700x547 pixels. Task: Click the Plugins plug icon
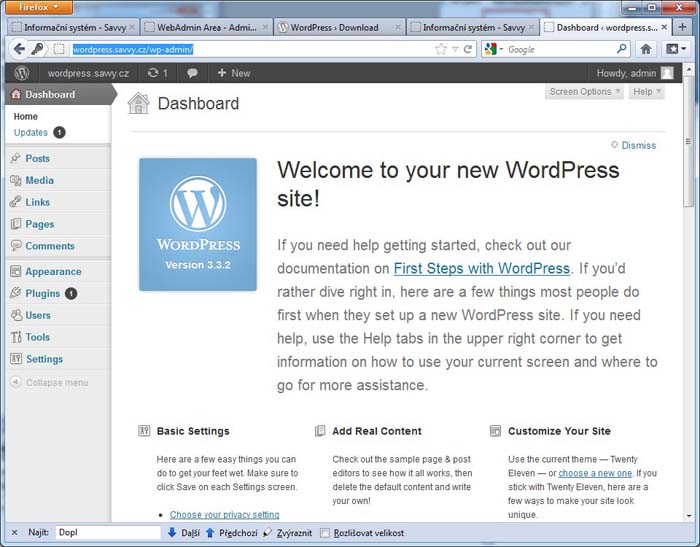tap(16, 293)
